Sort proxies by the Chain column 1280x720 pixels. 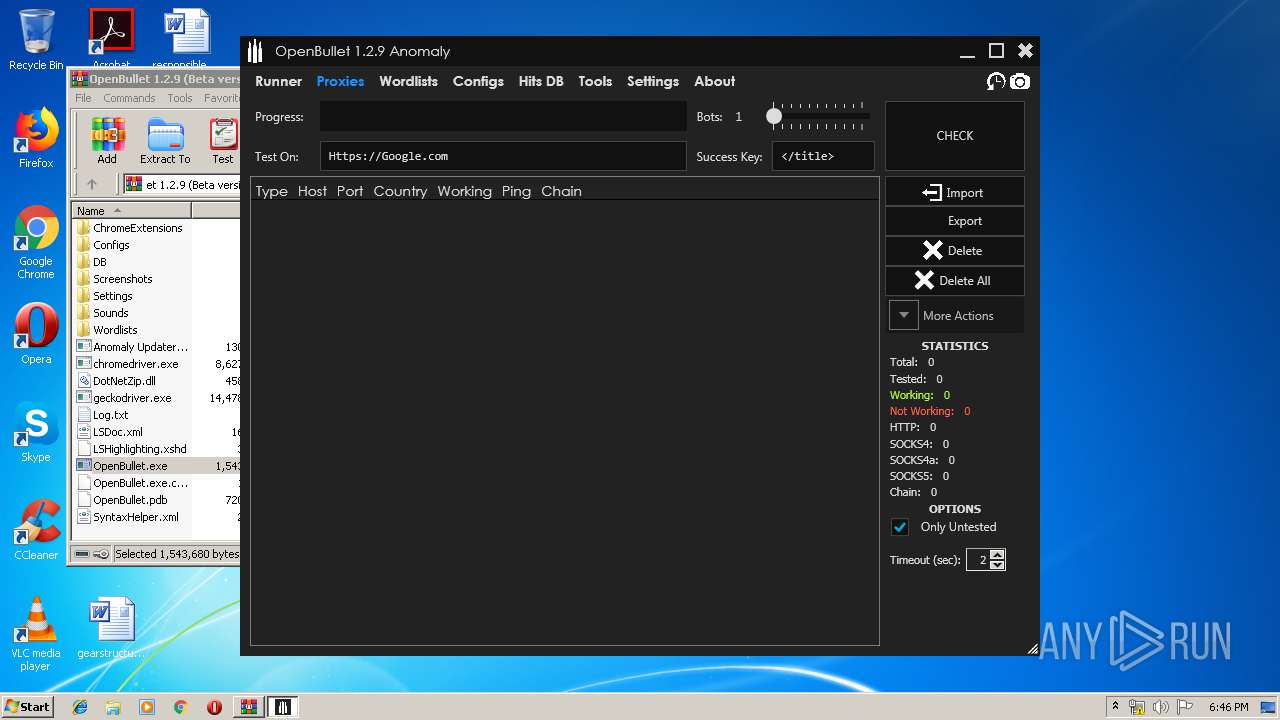561,191
